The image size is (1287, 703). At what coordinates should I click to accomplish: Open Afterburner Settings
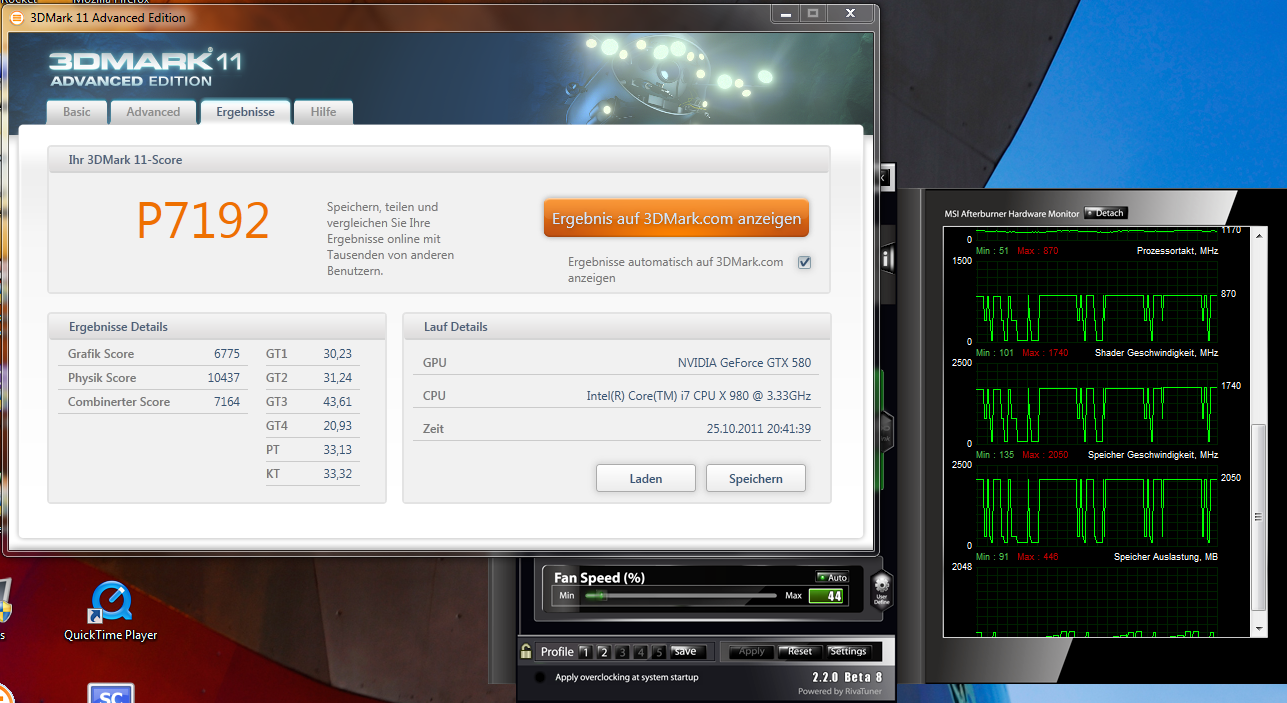tap(848, 652)
